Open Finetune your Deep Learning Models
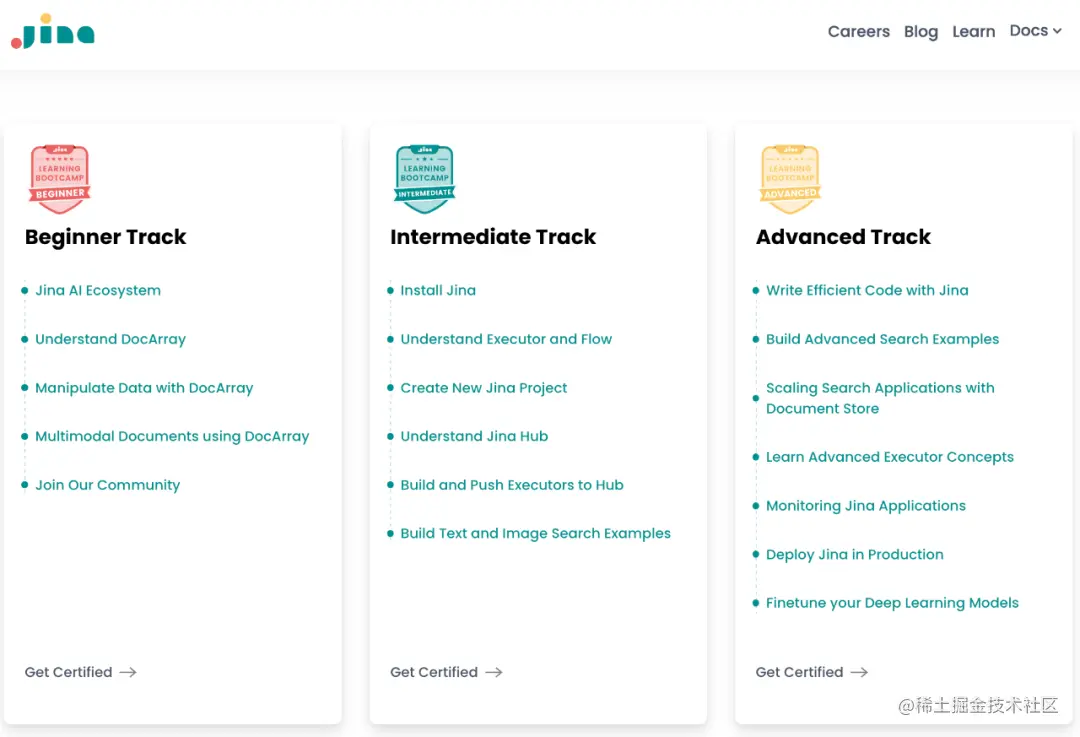 [892, 603]
